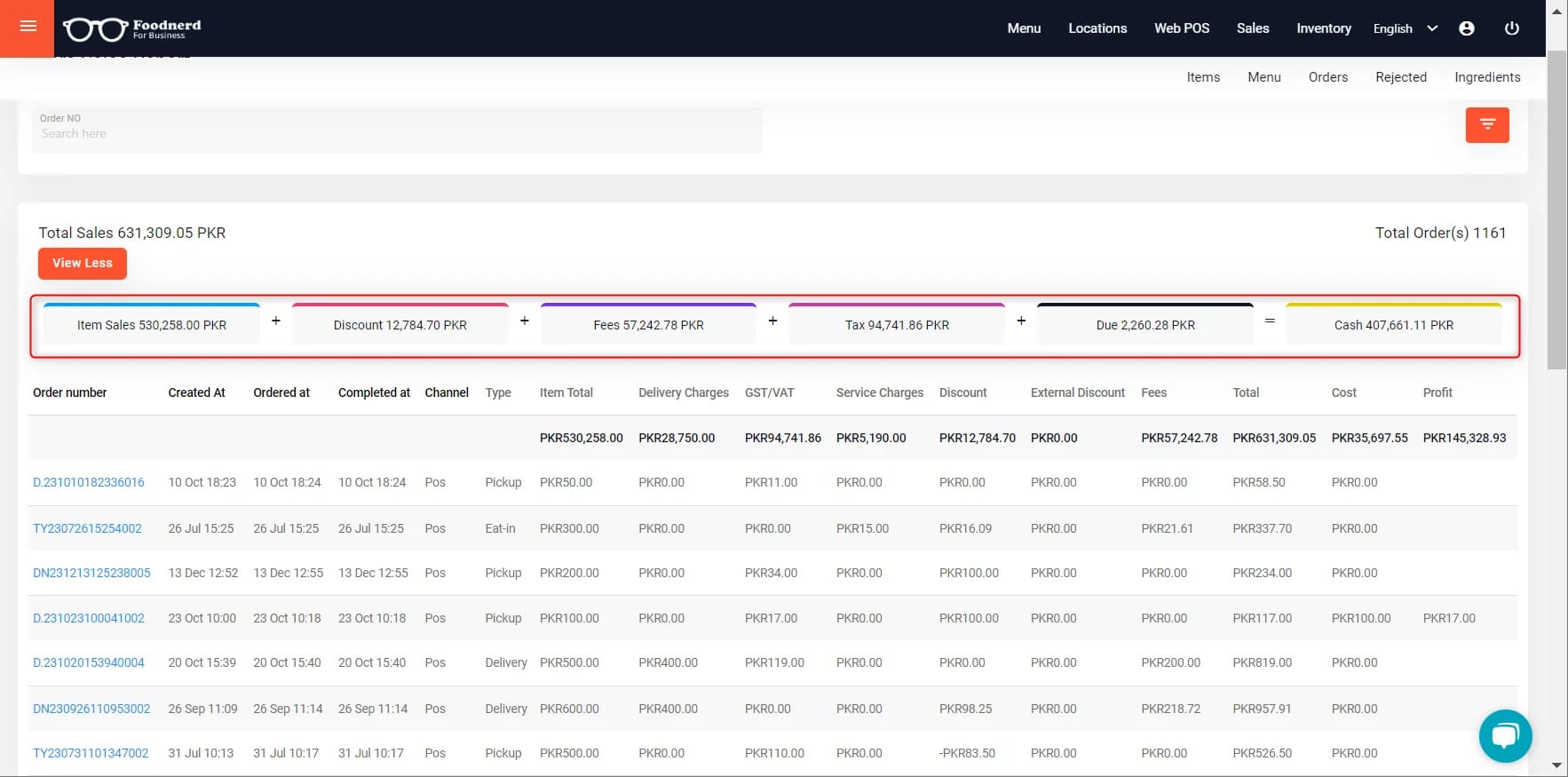Open Web POS in the top navigation
The height and width of the screenshot is (777, 1568).
point(1182,28)
